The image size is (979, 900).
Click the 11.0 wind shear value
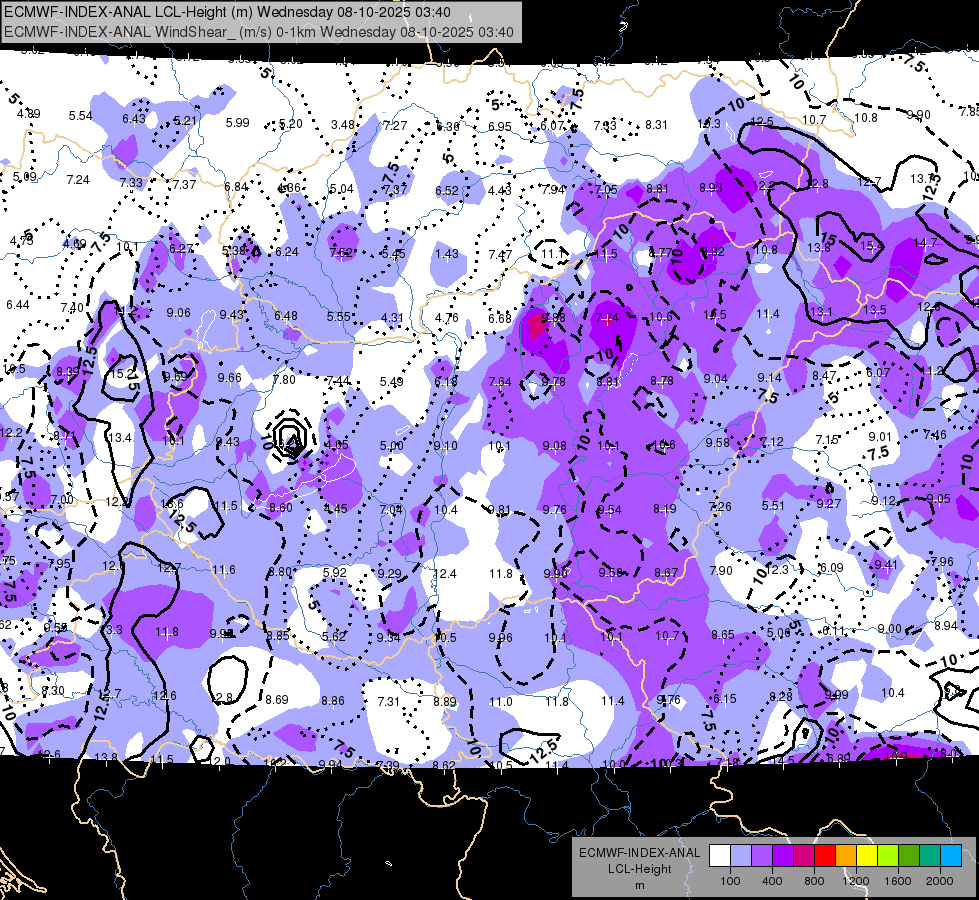(501, 702)
